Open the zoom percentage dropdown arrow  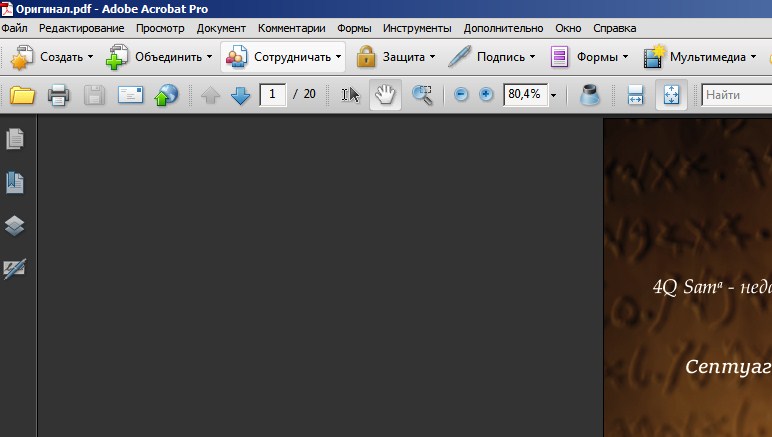click(x=553, y=95)
